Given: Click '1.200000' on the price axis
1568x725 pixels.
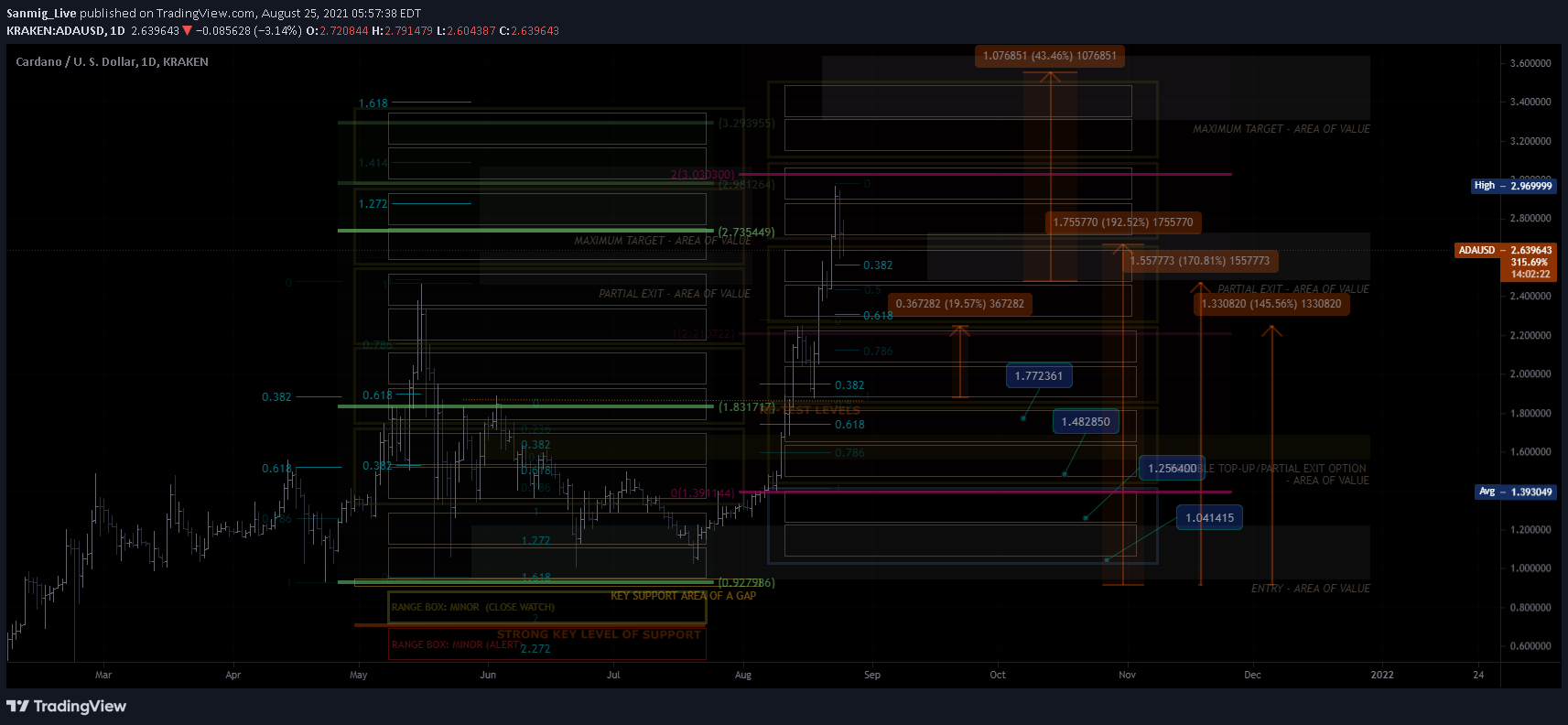Looking at the screenshot, I should tap(1530, 529).
